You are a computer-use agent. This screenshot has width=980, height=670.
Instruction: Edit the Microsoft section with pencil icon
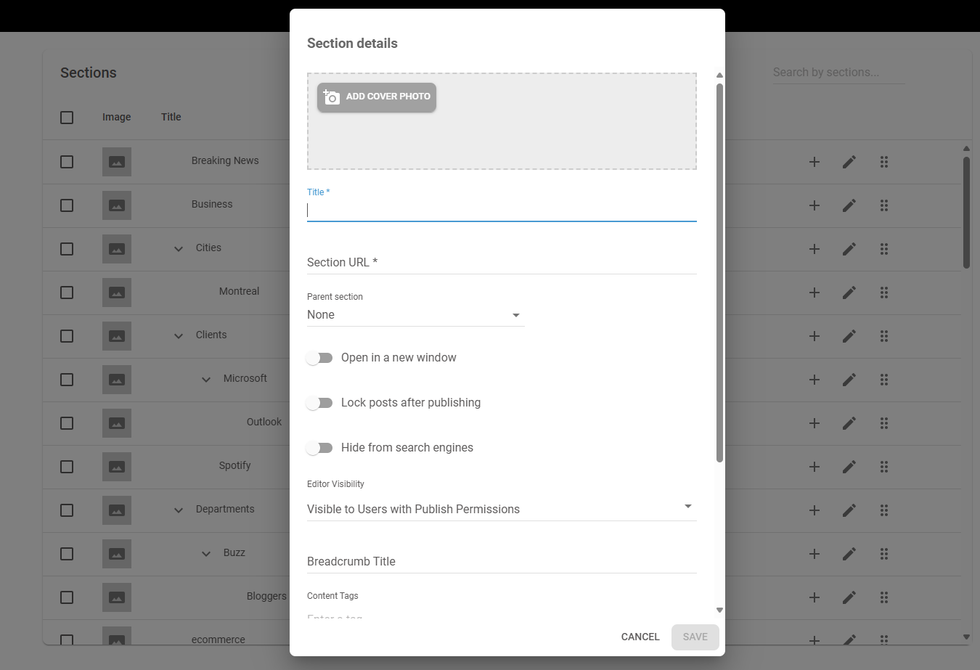point(849,380)
